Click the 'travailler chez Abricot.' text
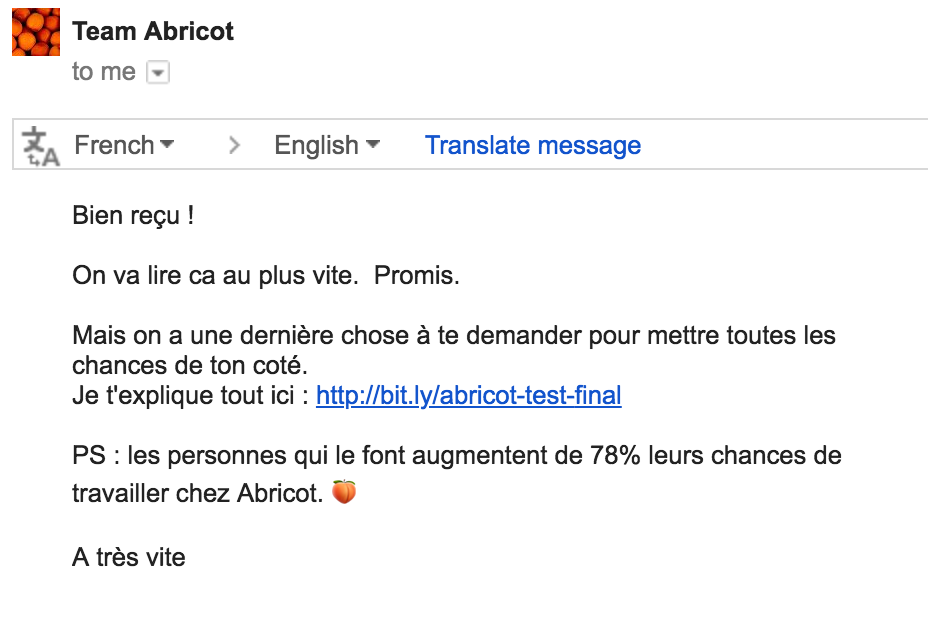 [x=198, y=493]
